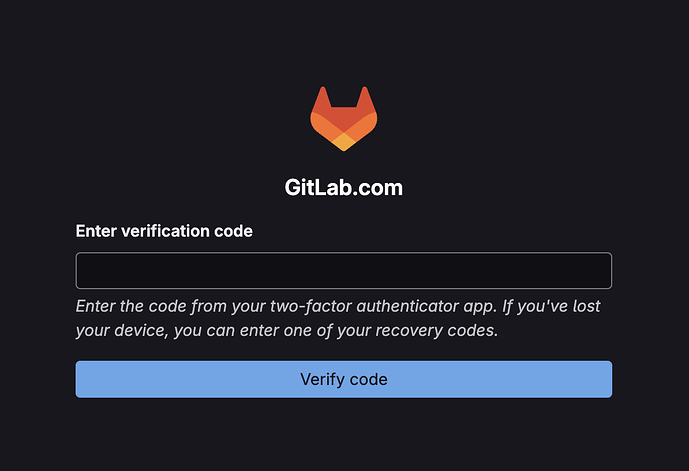The height and width of the screenshot is (471, 689).
Task: Click the word 'verification' in the field label
Action: point(165,231)
